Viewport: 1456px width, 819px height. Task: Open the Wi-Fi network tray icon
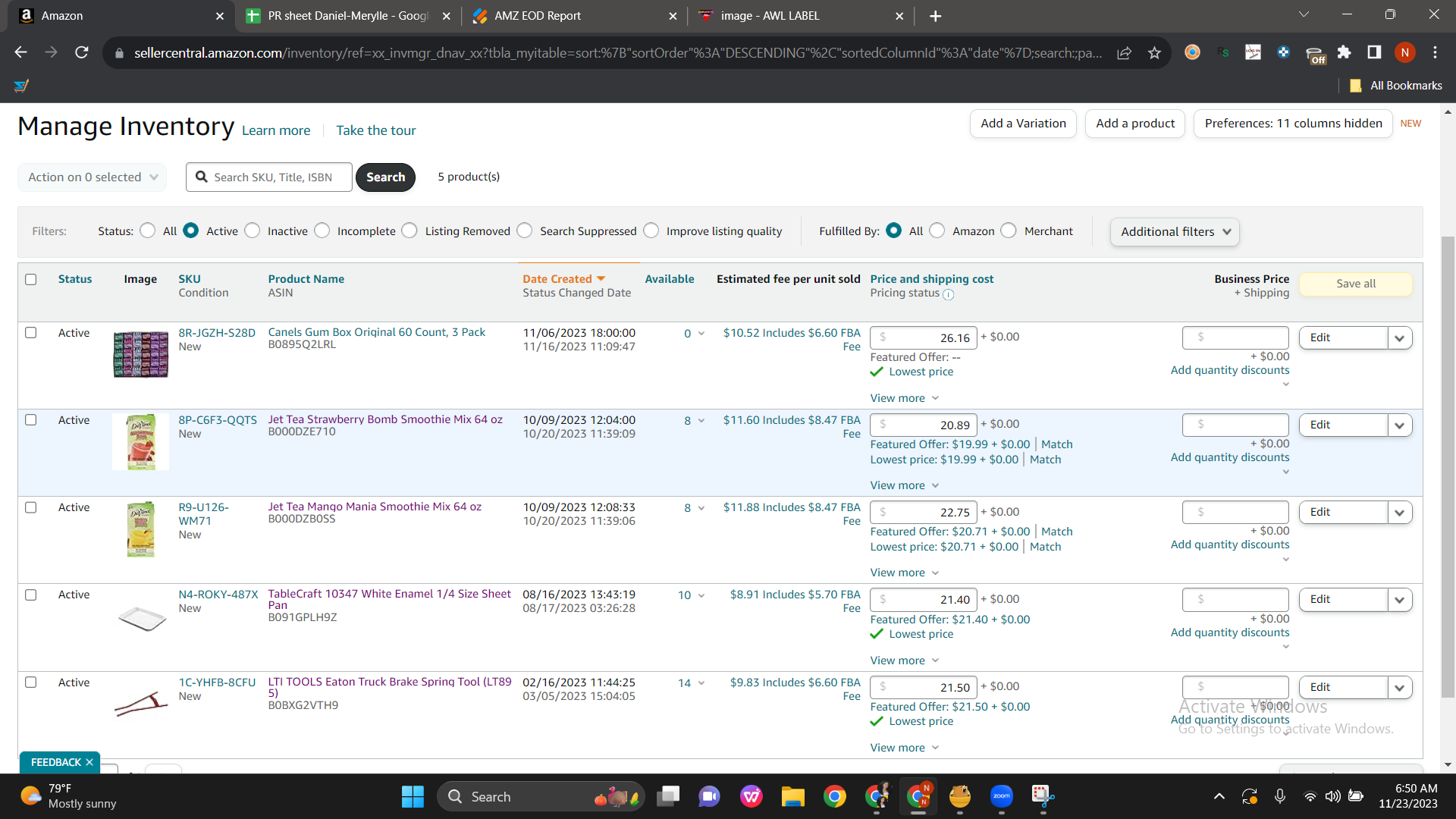(x=1310, y=796)
